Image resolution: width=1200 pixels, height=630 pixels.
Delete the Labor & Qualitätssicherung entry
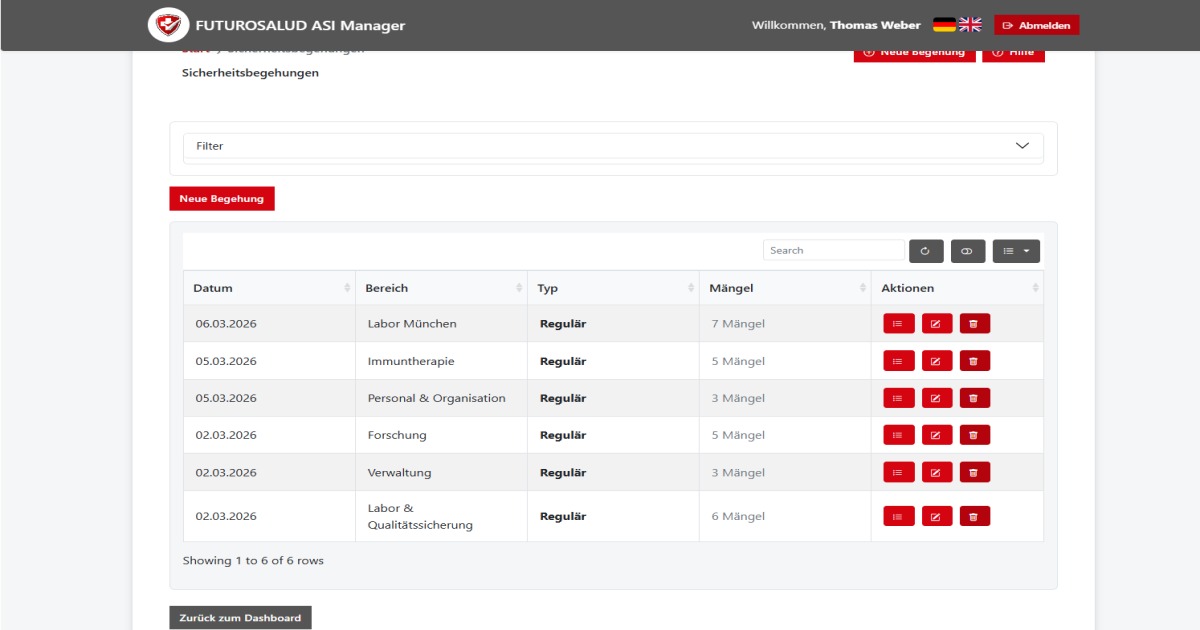pos(974,515)
